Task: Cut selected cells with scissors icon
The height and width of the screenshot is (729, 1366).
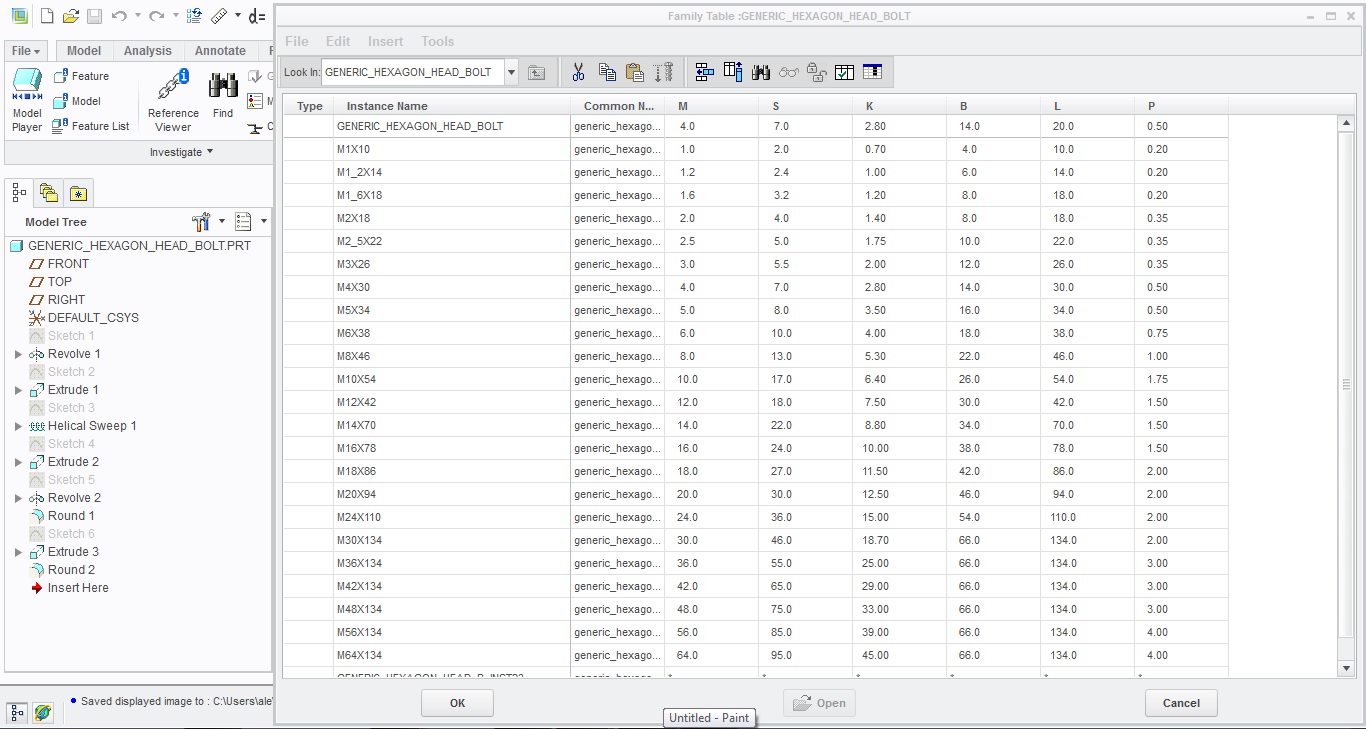Action: [x=578, y=72]
